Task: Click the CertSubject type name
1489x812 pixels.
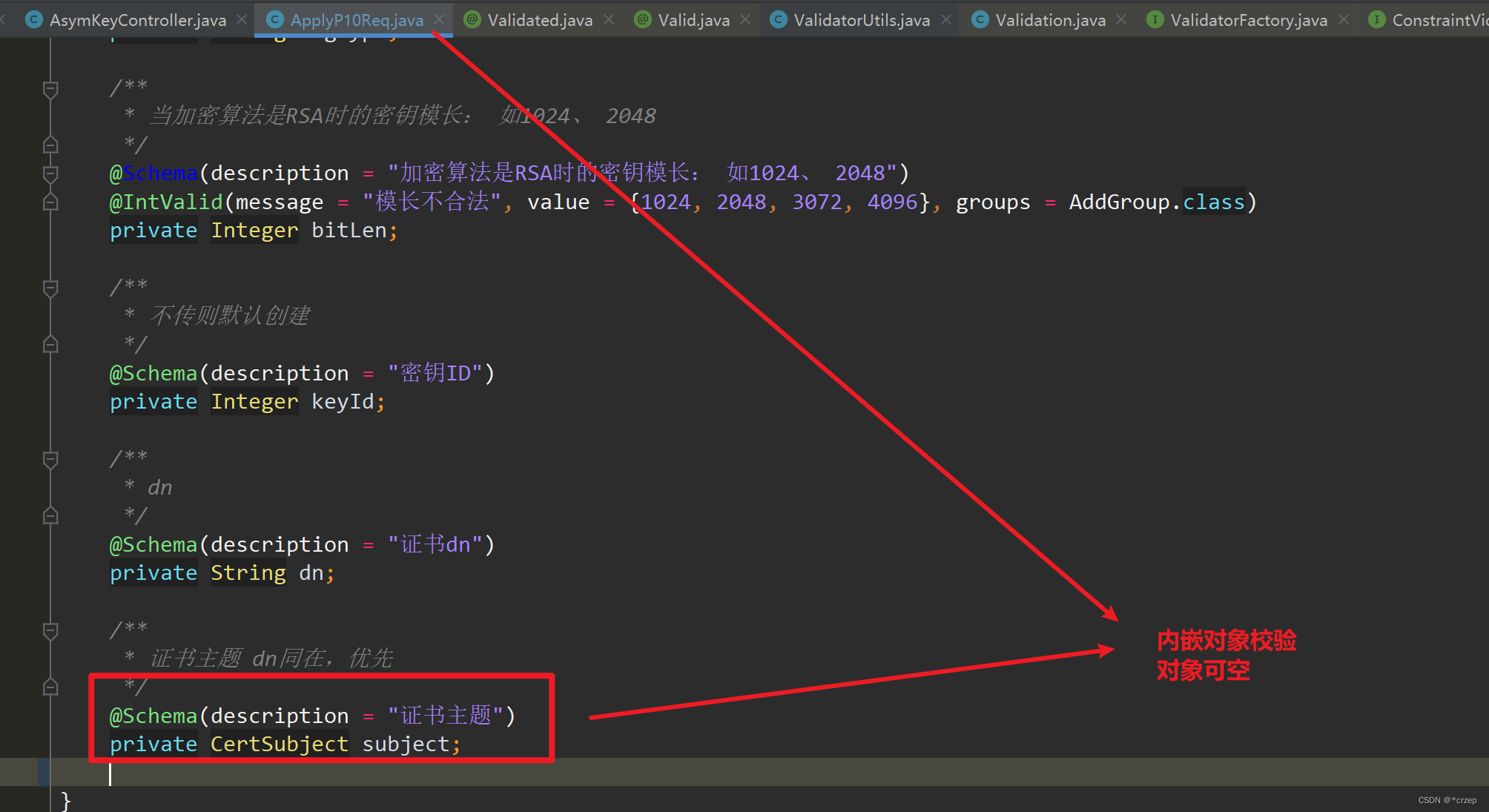Action: 280,744
